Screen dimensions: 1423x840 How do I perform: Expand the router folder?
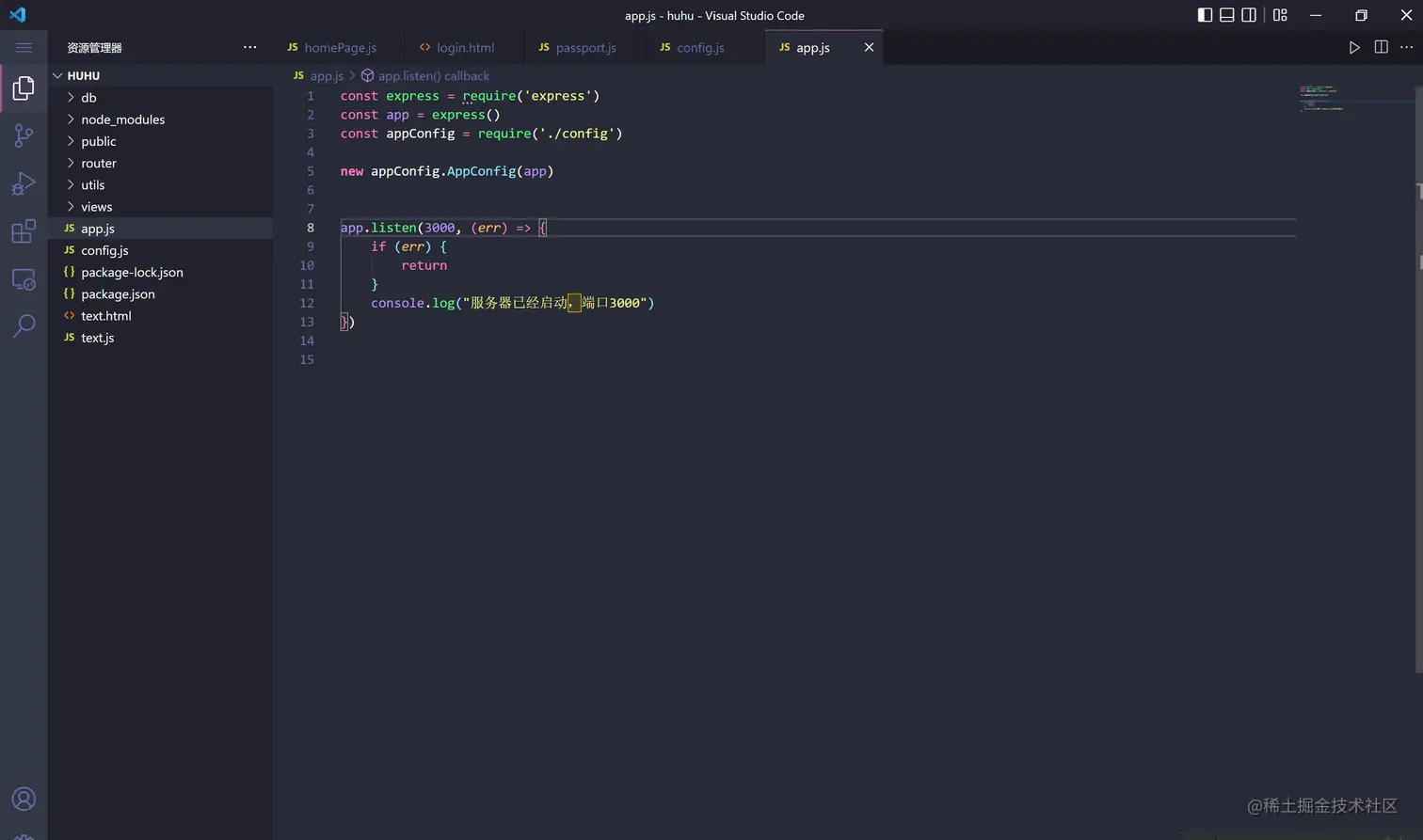pyautogui.click(x=160, y=163)
